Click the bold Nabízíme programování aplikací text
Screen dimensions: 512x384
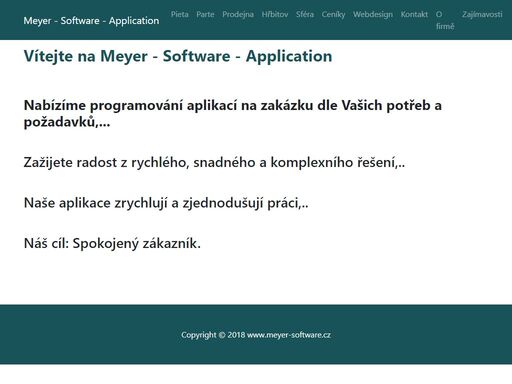click(233, 114)
